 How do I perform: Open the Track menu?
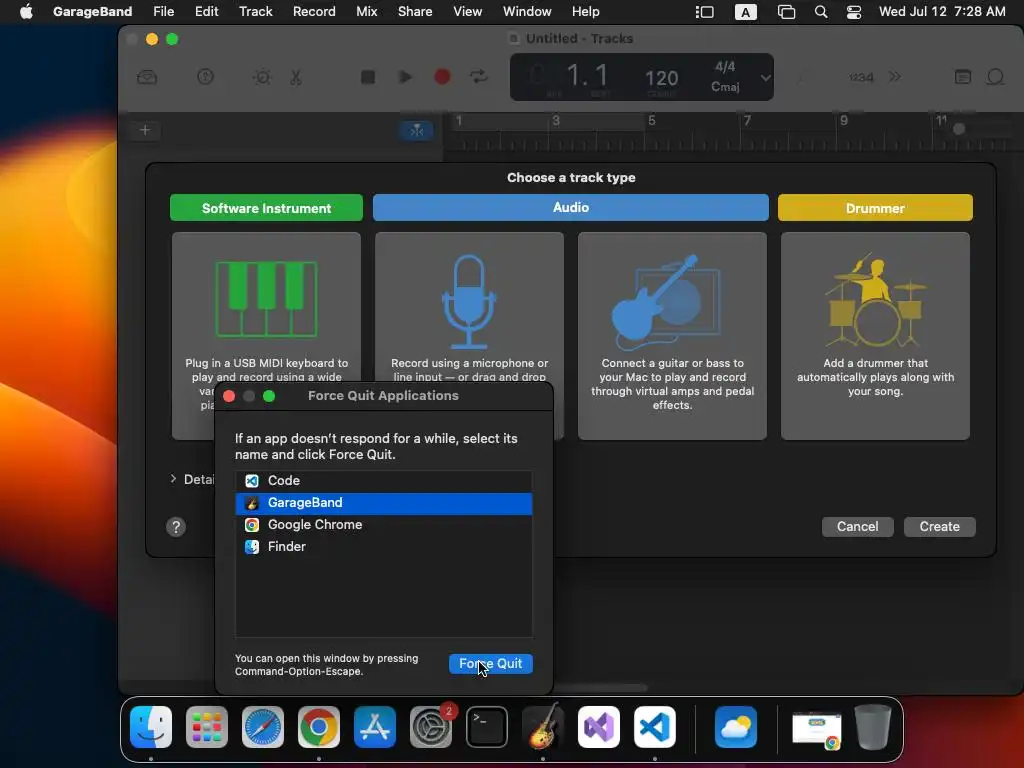[x=255, y=12]
